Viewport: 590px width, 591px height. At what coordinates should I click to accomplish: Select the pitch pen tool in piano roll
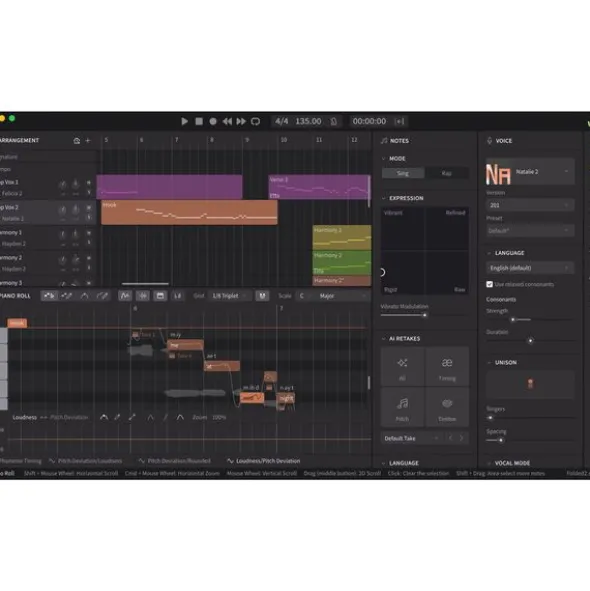pos(102,296)
